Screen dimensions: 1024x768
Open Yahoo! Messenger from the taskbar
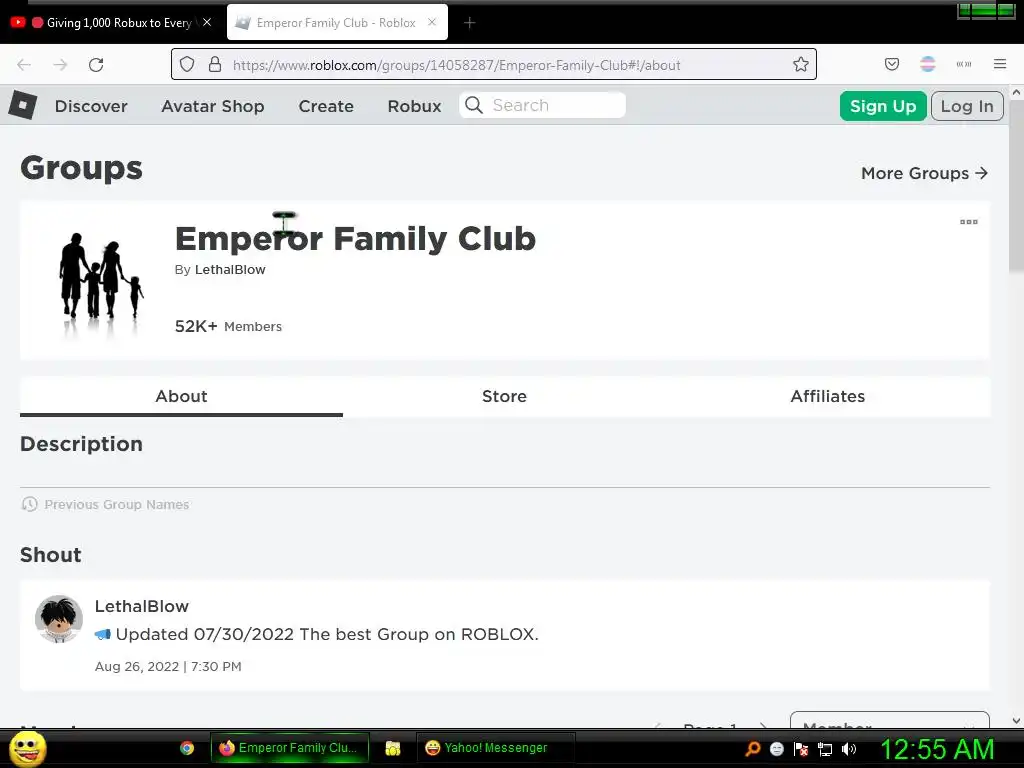495,748
